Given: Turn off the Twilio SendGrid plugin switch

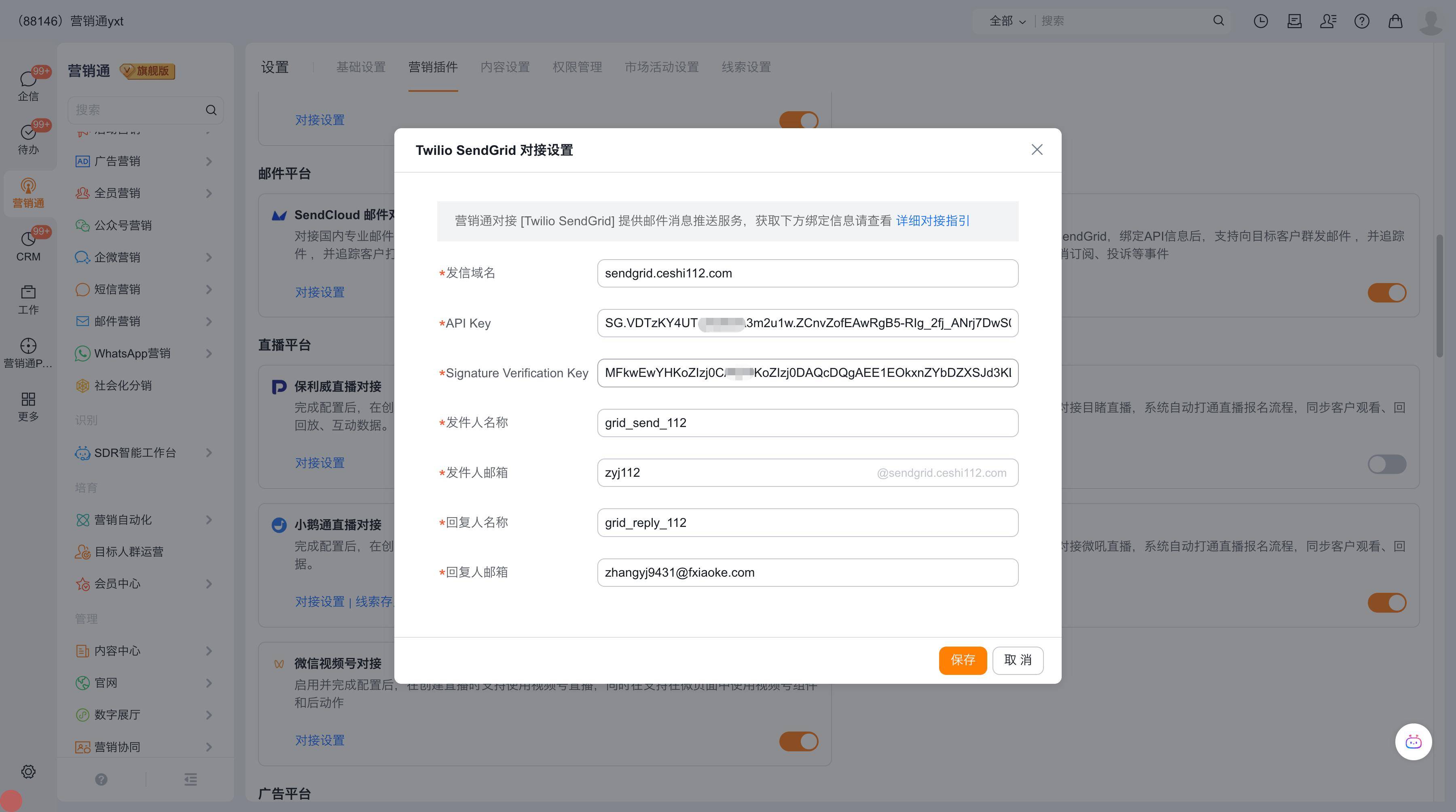Looking at the screenshot, I should click(x=1386, y=293).
